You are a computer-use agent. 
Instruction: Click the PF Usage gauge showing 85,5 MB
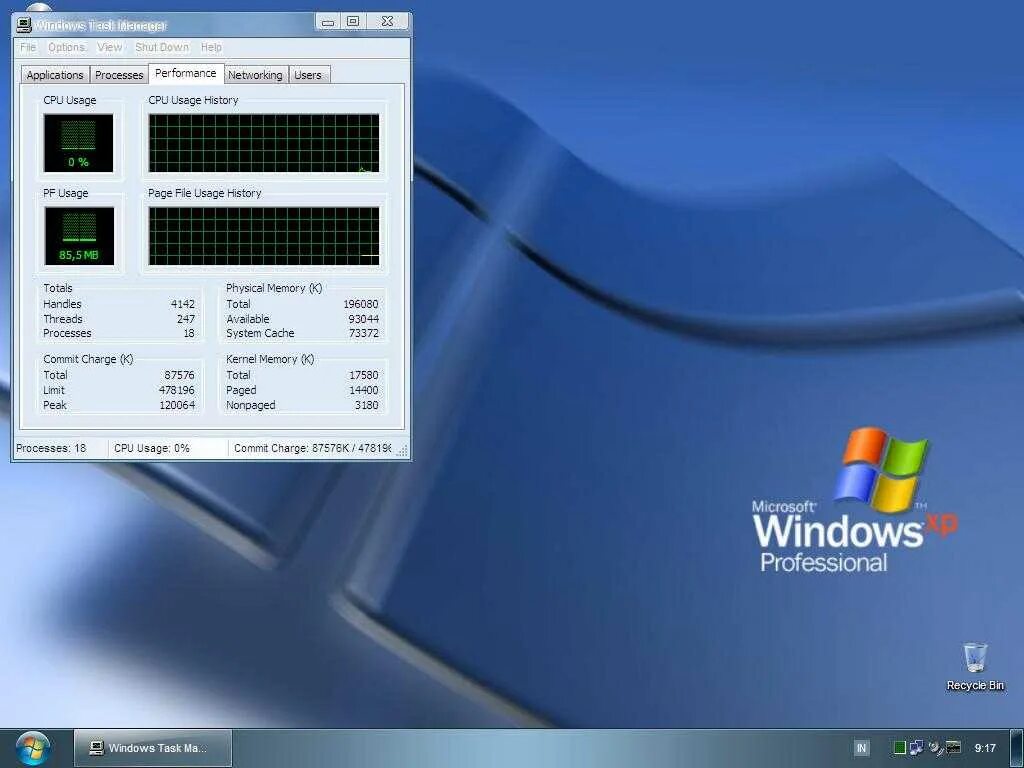pos(78,236)
